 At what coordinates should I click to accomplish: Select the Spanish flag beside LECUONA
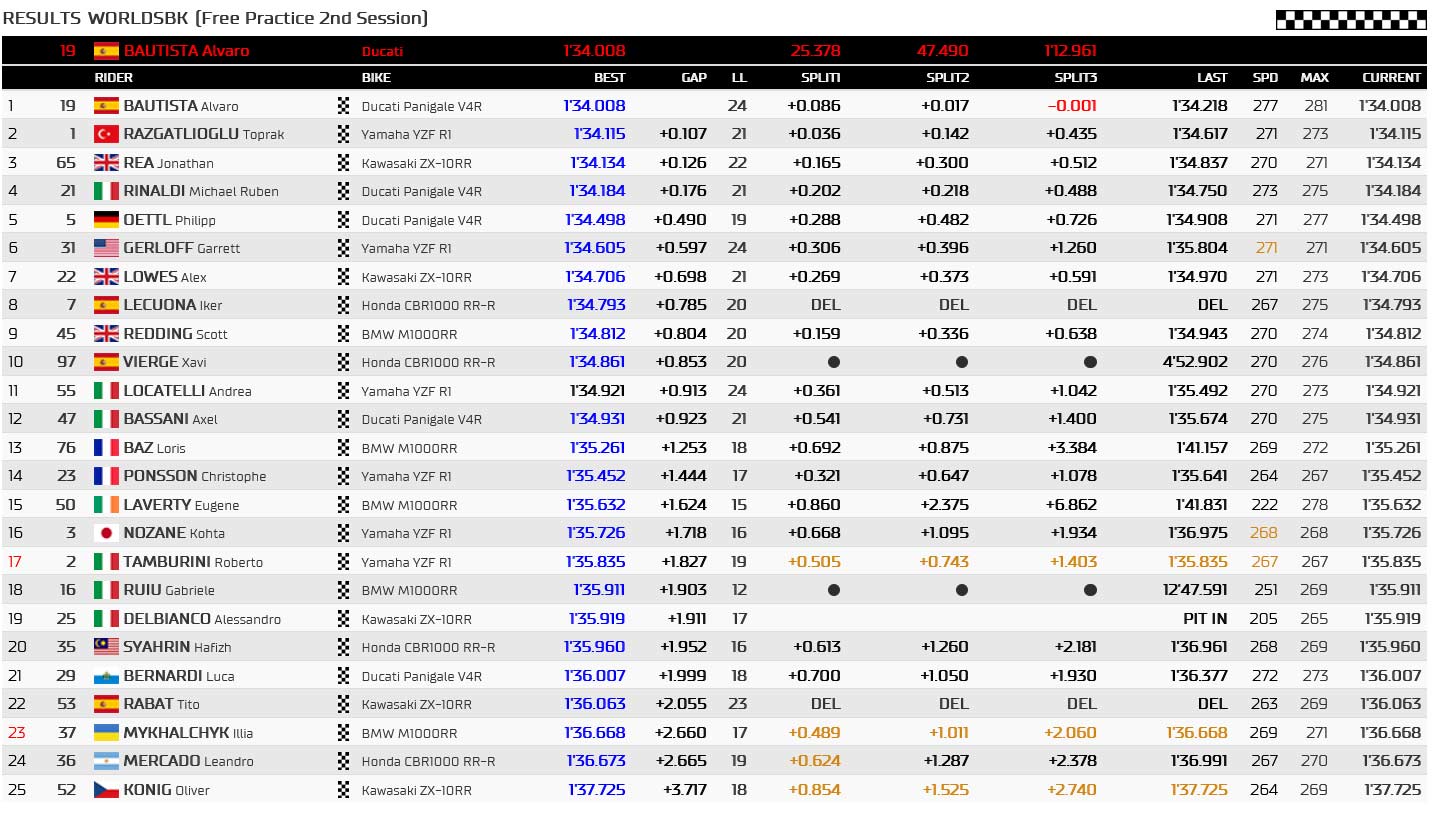[x=106, y=305]
